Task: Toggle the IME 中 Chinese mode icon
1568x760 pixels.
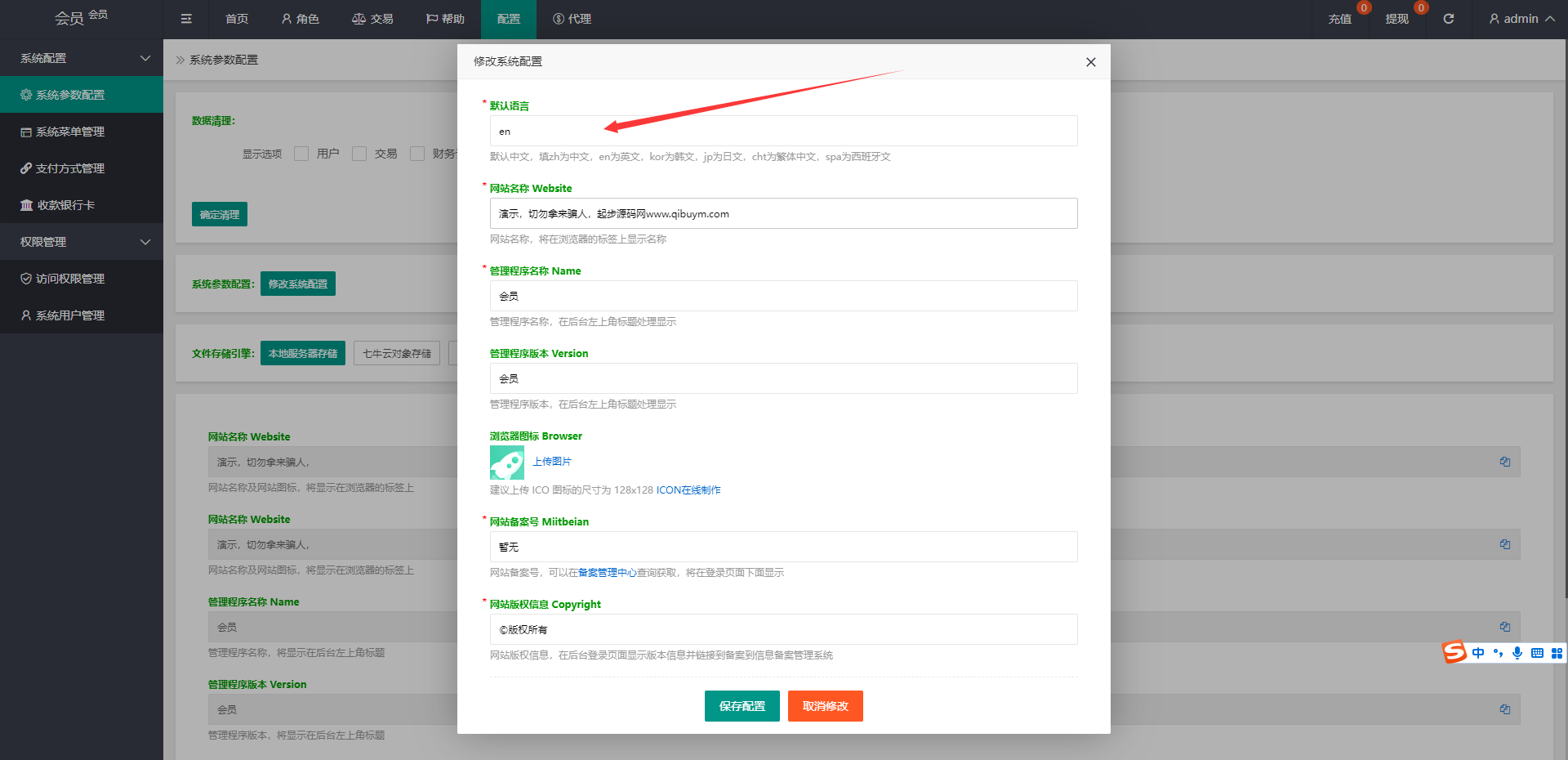Action: [1478, 653]
